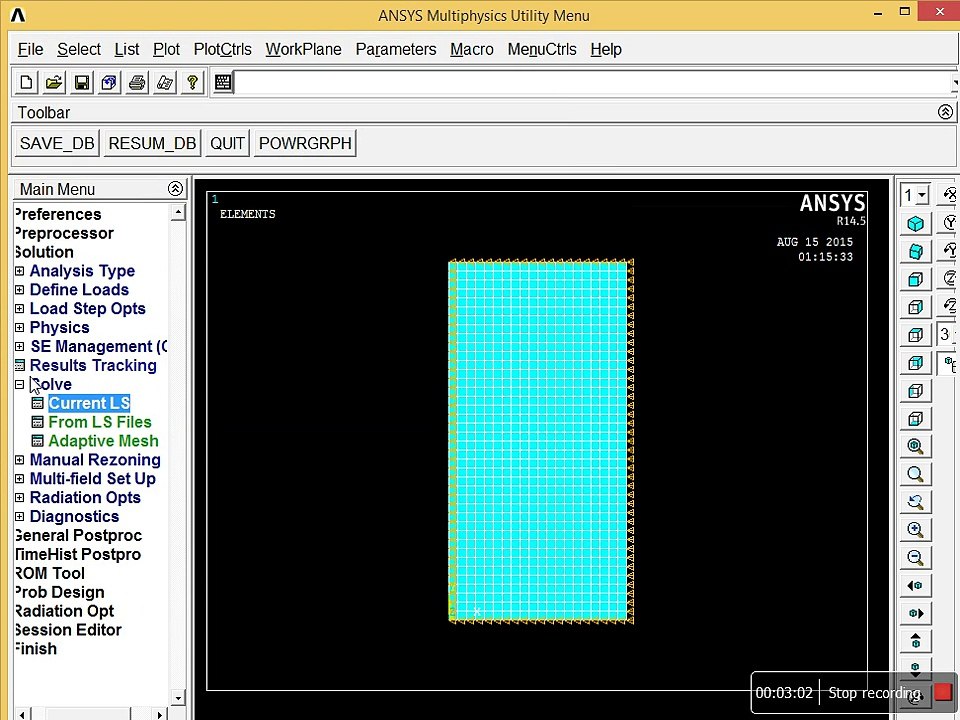Viewport: 960px width, 720px height.
Task: Select the Right View cube icon
Action: coord(915,307)
